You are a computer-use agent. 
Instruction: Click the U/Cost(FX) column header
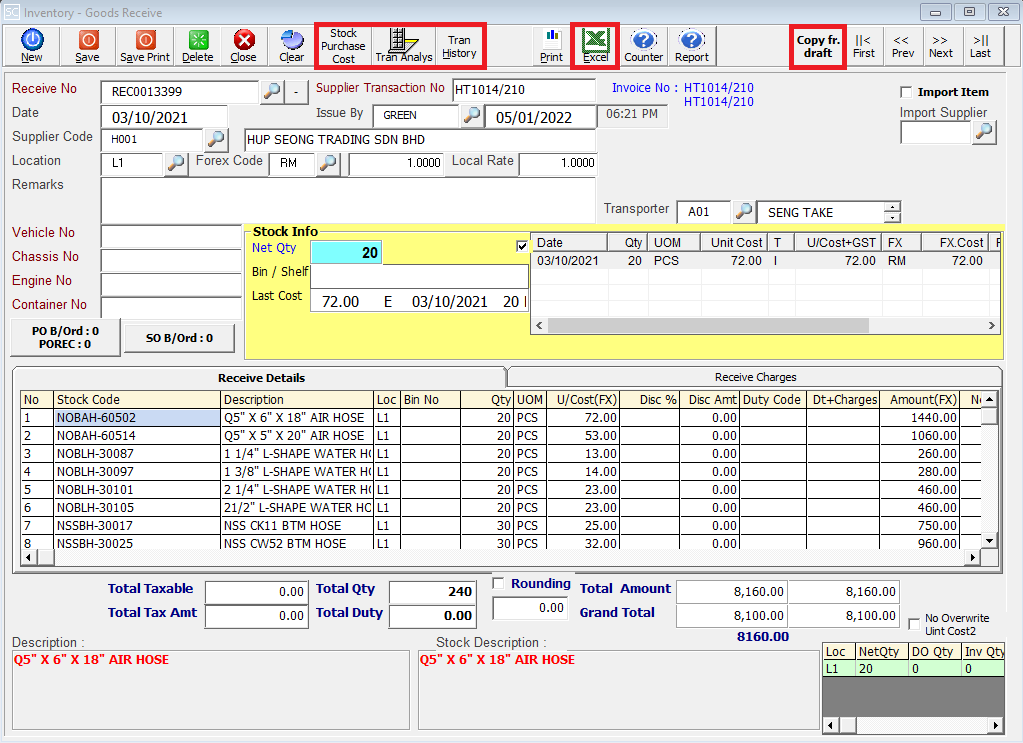pyautogui.click(x=583, y=399)
